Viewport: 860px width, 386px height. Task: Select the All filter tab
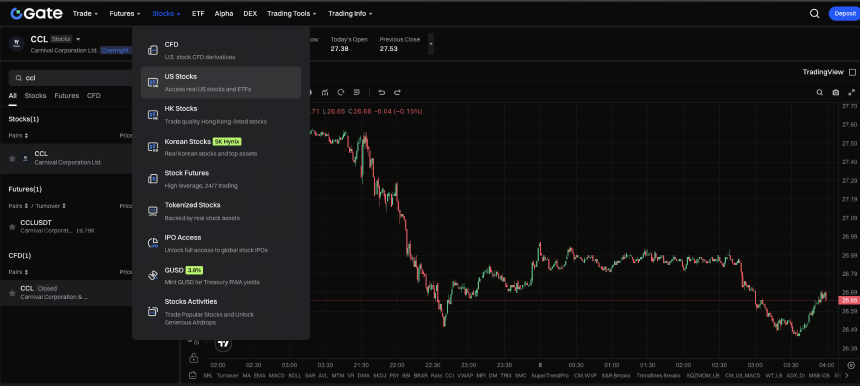12,95
